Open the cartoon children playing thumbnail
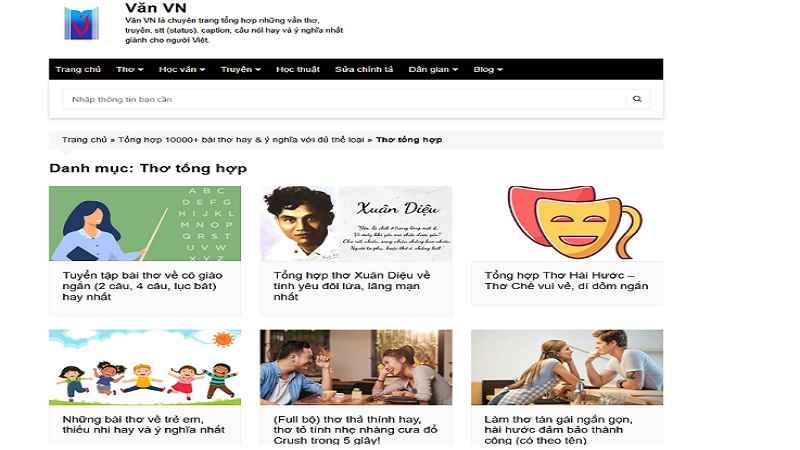The height and width of the screenshot is (450, 800). coord(145,367)
